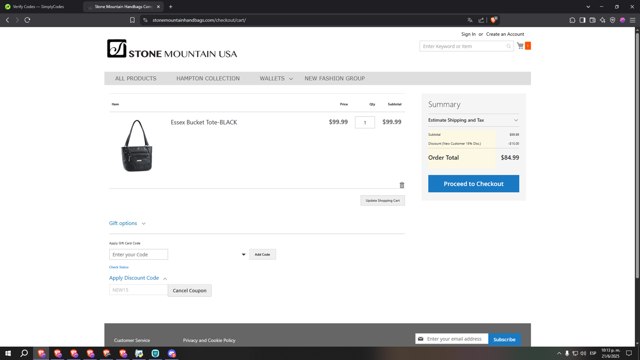Open the extensions puzzle icon
Image resolution: width=640 pixels, height=360 pixels.
tap(572, 20)
